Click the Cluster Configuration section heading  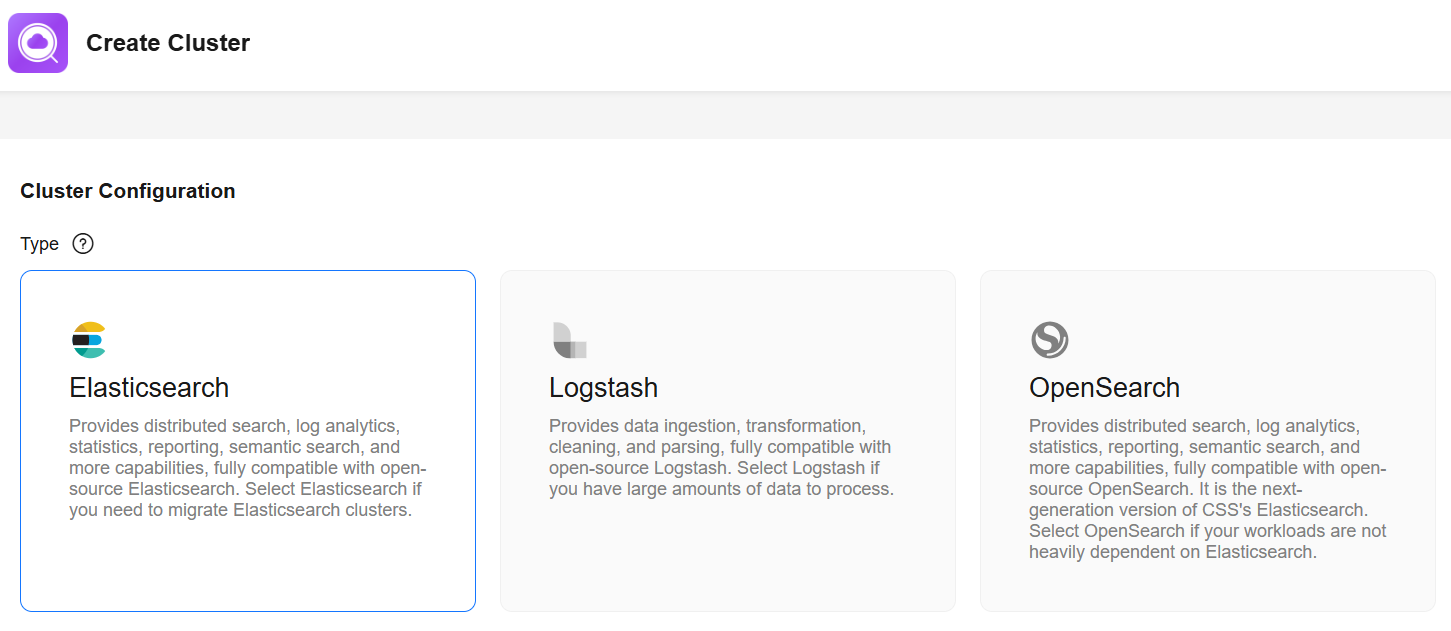[x=128, y=191]
